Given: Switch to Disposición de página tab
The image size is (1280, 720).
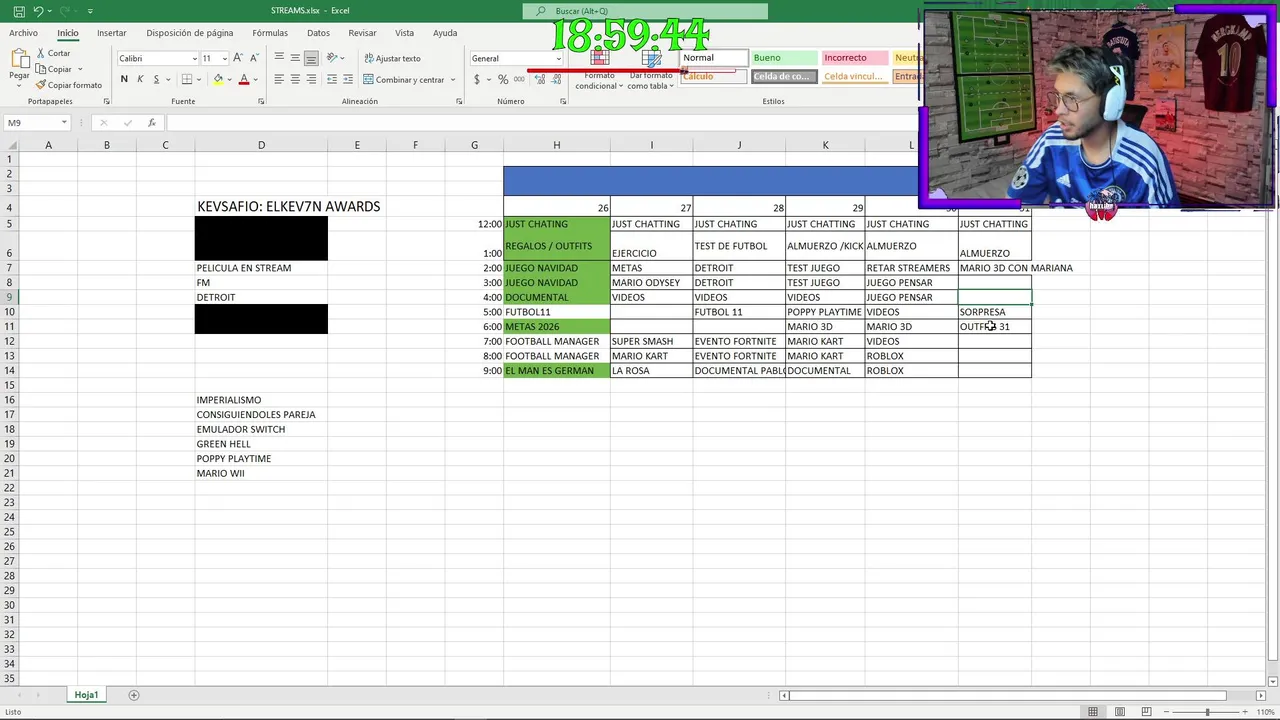Looking at the screenshot, I should pos(190,33).
